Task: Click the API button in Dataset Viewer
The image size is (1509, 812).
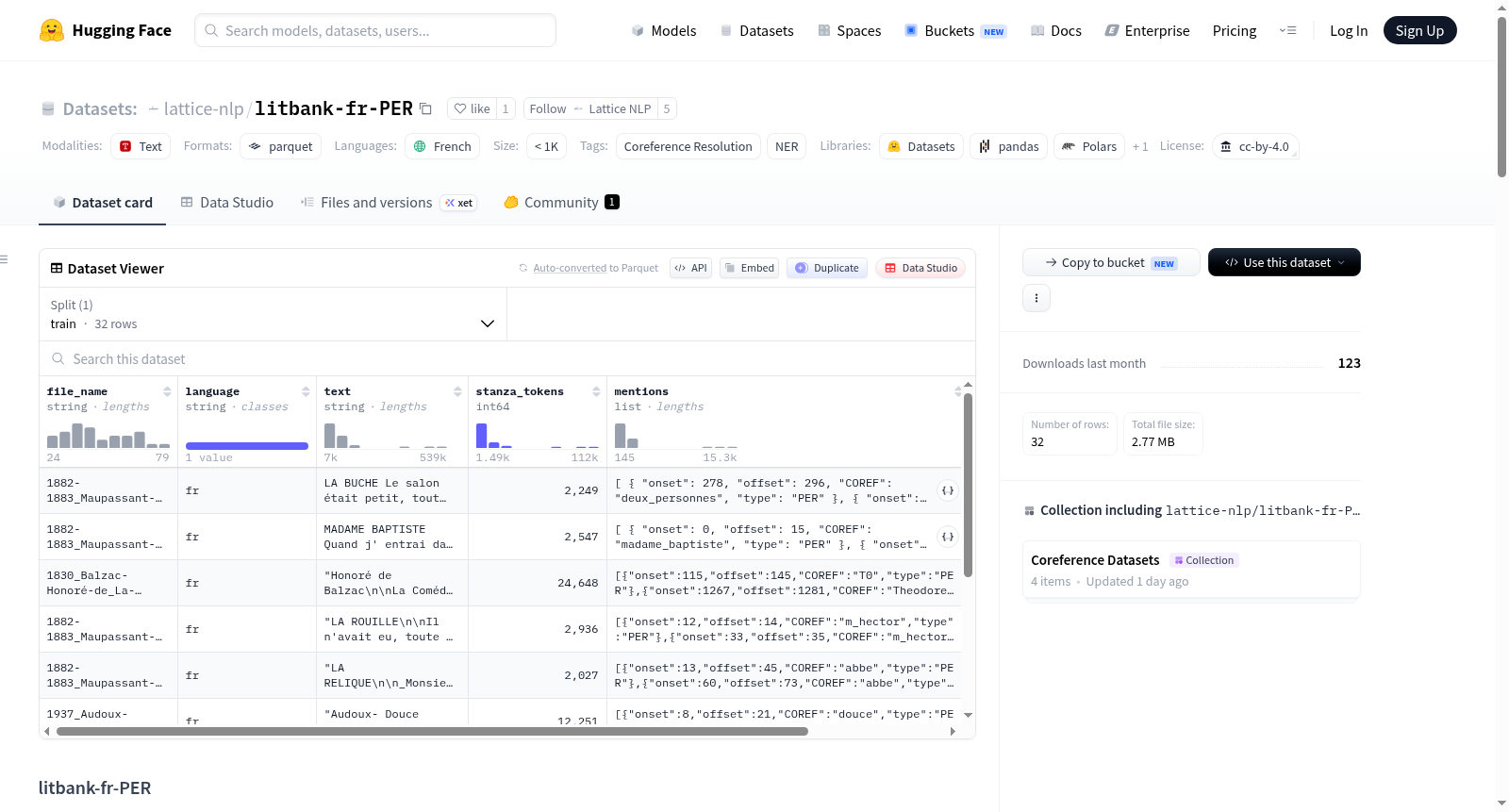Action: [x=690, y=268]
